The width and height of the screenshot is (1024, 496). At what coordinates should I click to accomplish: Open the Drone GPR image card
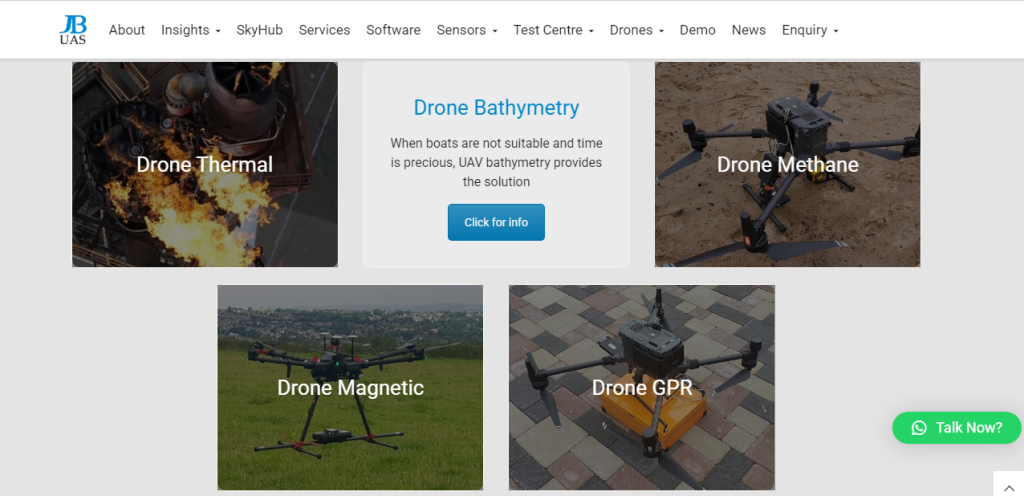coord(641,388)
